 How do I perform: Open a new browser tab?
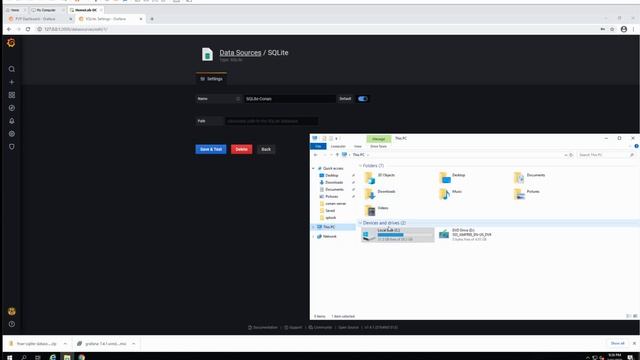pyautogui.click(x=152, y=19)
